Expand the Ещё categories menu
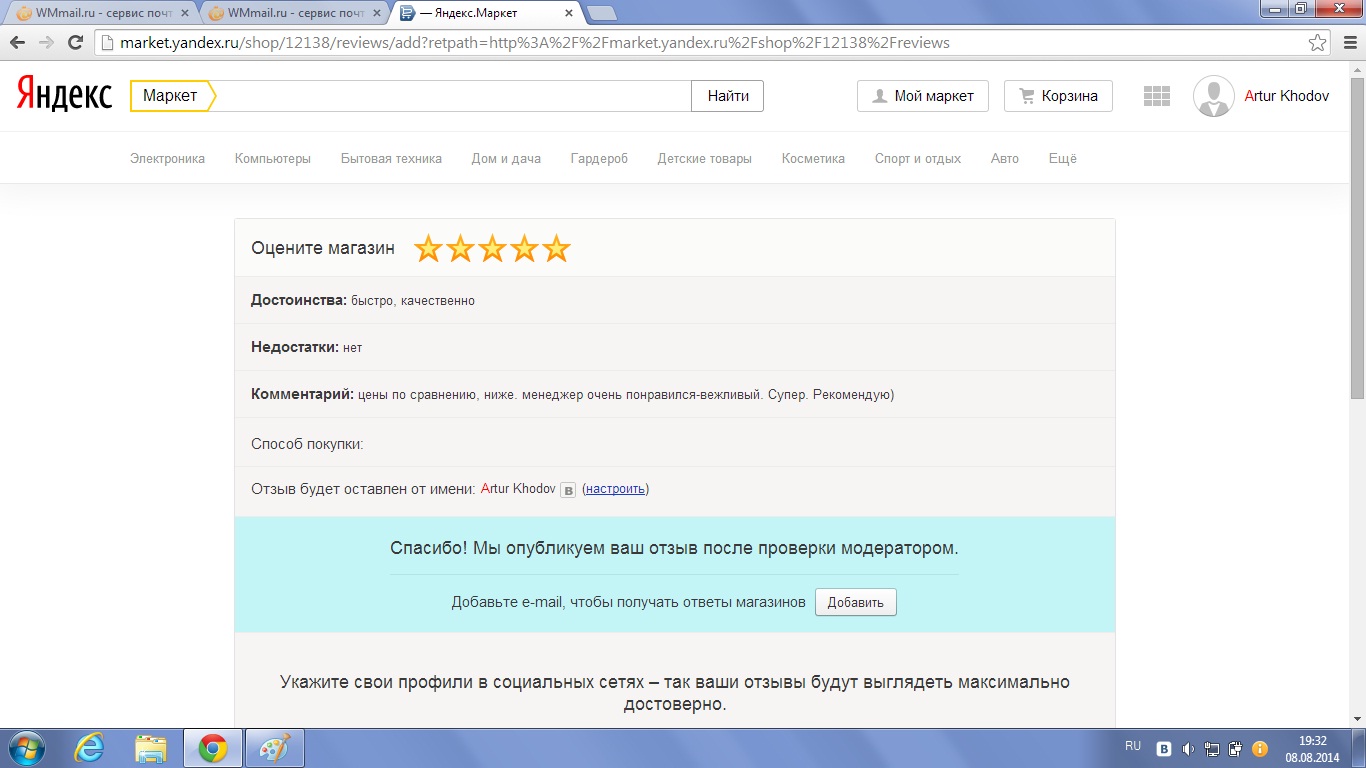Image resolution: width=1366 pixels, height=768 pixels. pos(1062,158)
